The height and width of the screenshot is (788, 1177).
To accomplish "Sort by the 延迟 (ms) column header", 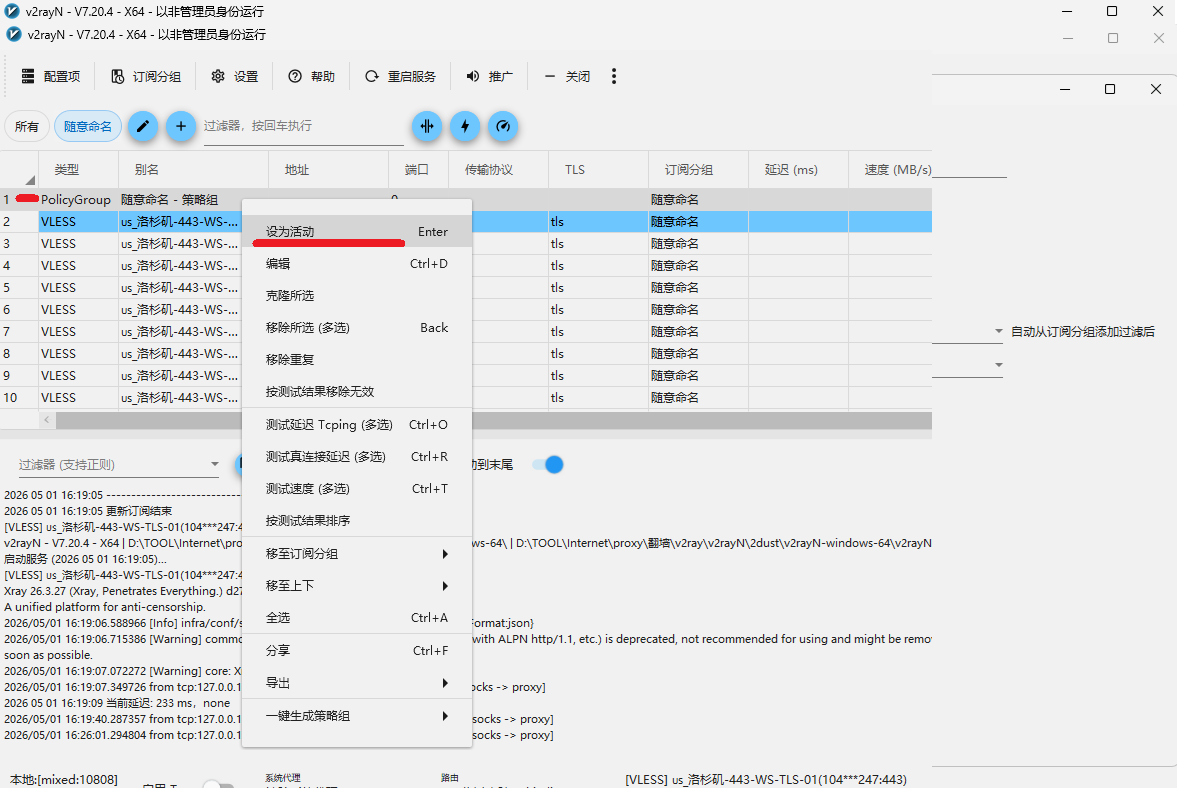I will tap(798, 170).
